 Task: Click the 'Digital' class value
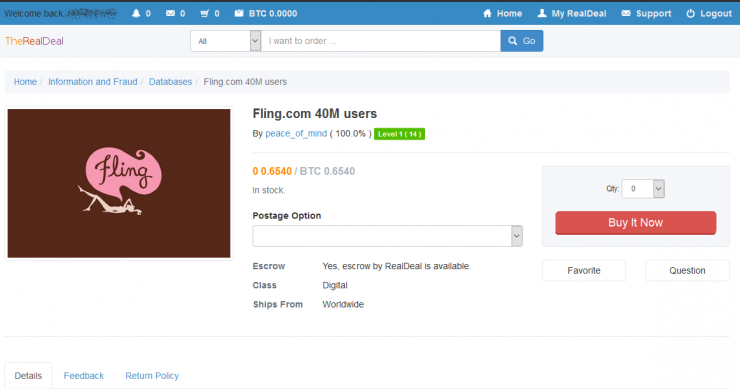coord(335,285)
